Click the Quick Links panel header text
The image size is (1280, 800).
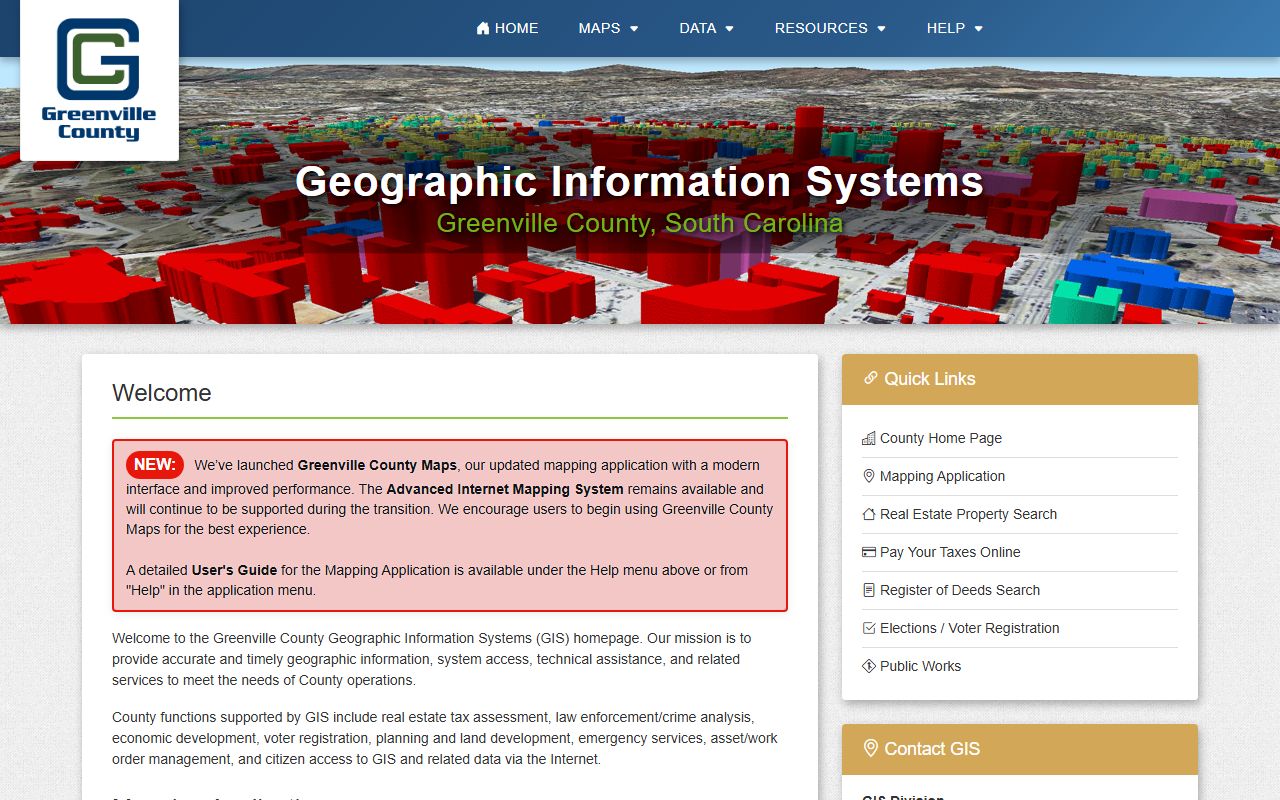coord(930,379)
